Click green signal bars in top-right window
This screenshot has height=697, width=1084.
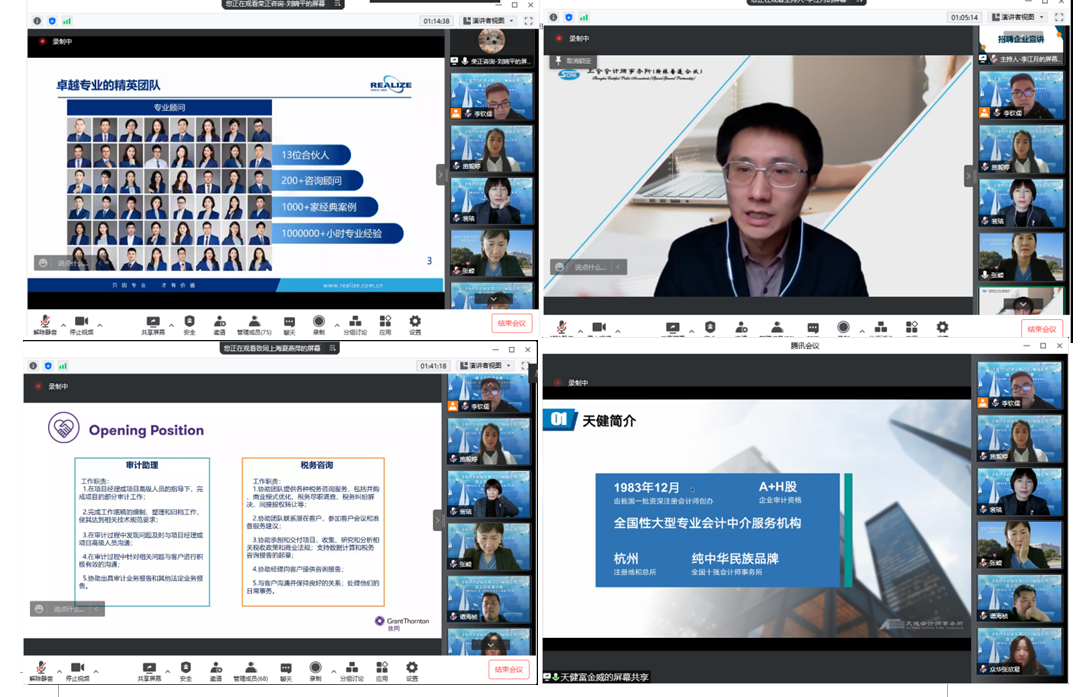click(584, 17)
